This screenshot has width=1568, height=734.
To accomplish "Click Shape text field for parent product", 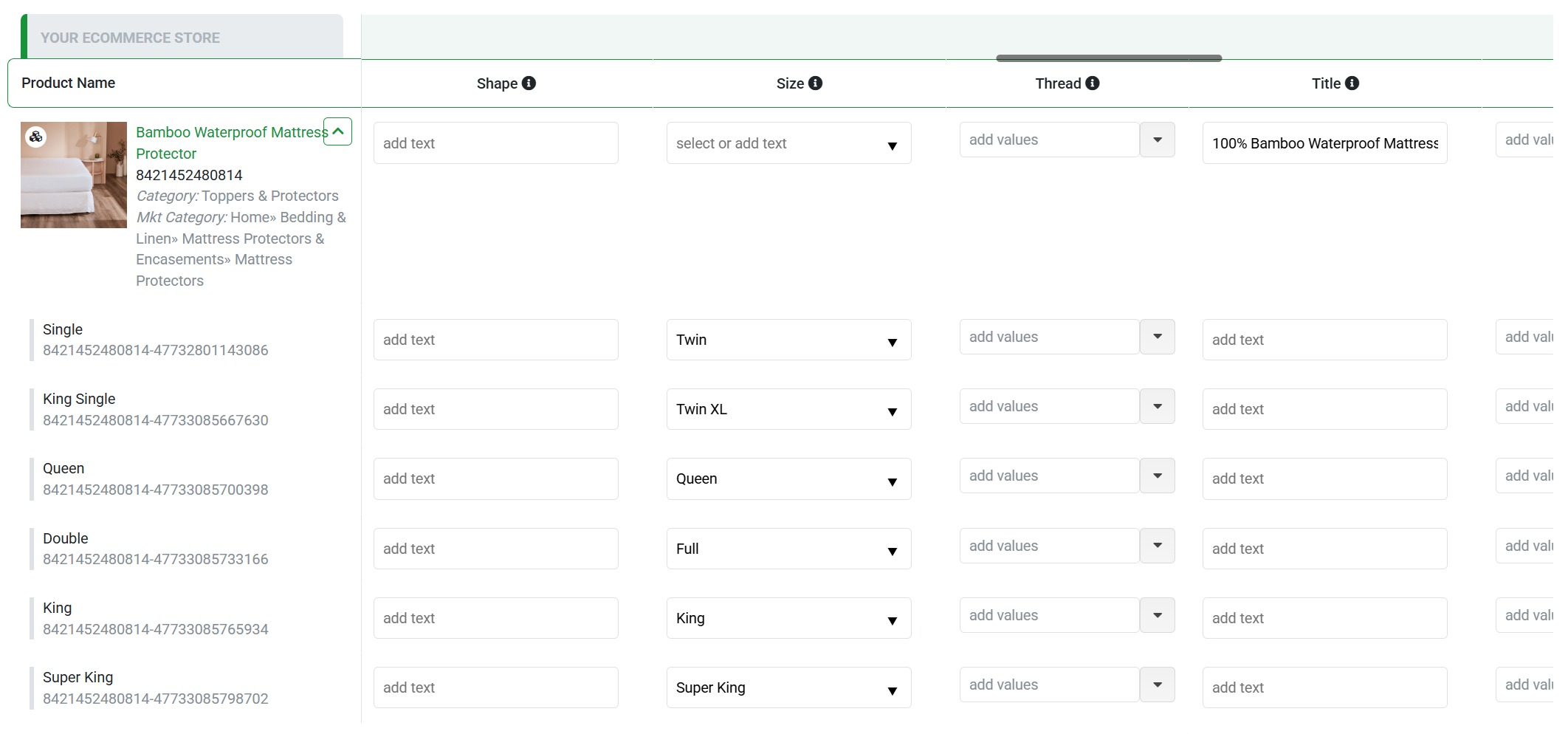I will click(496, 143).
